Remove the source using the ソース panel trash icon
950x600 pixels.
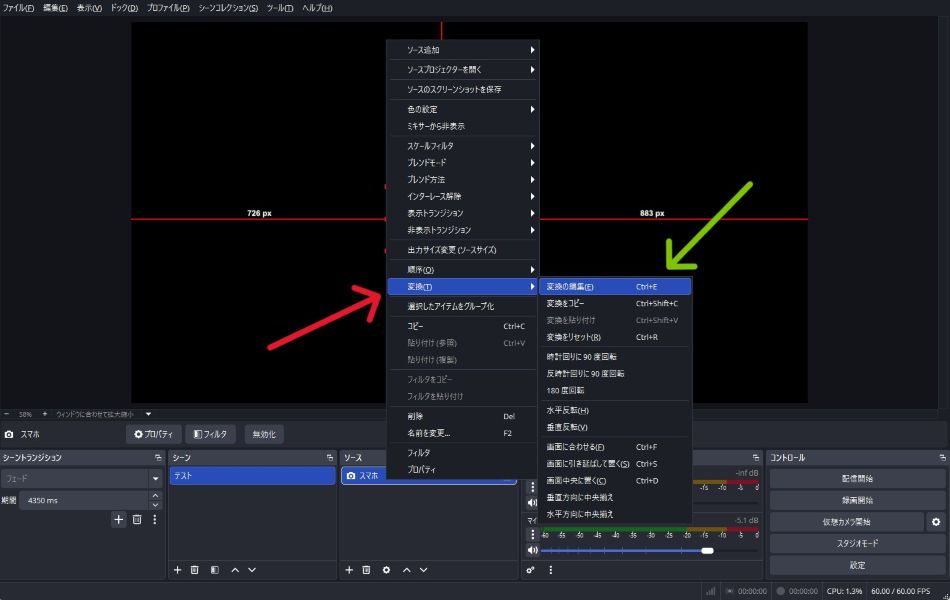pos(367,570)
